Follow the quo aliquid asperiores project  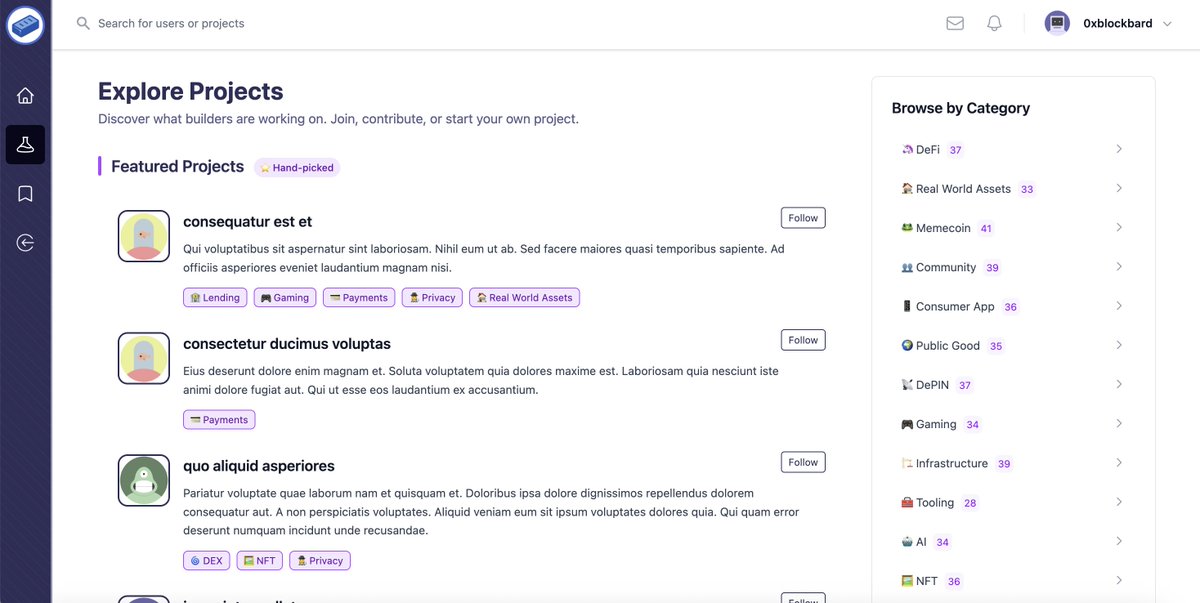point(802,461)
